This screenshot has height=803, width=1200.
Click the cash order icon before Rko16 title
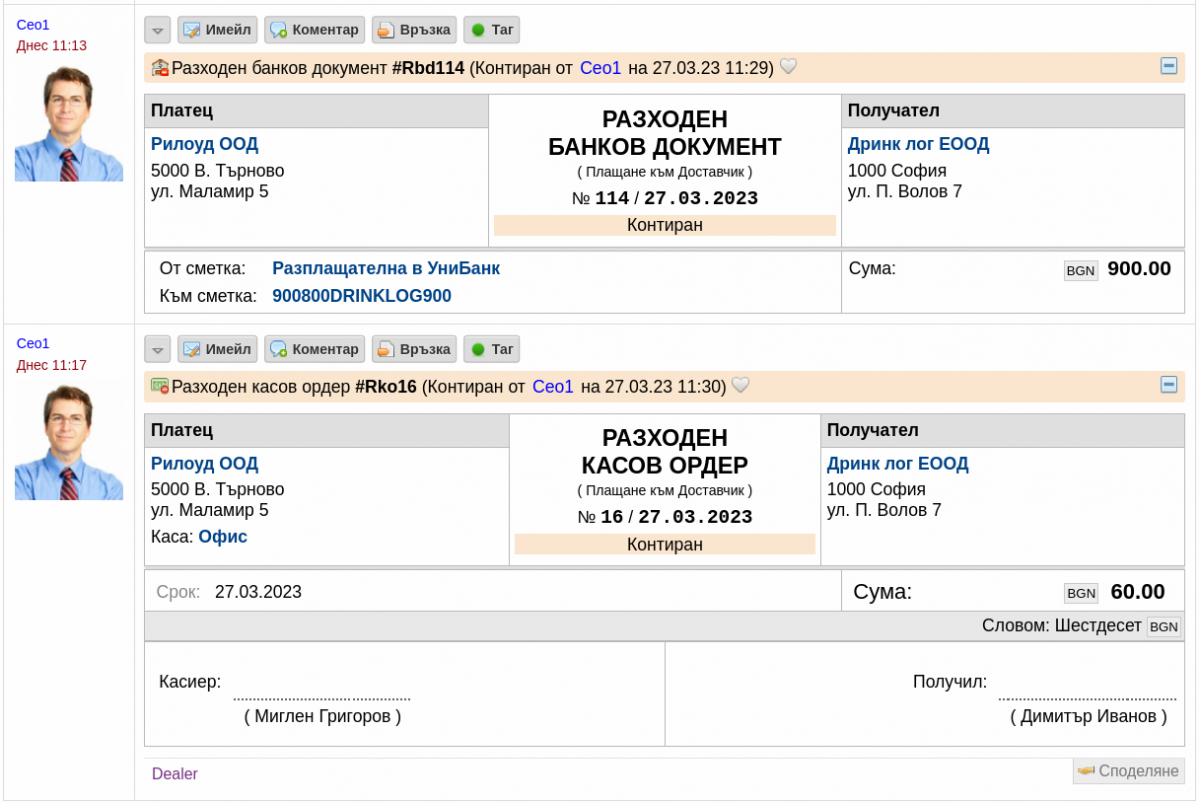pyautogui.click(x=160, y=386)
